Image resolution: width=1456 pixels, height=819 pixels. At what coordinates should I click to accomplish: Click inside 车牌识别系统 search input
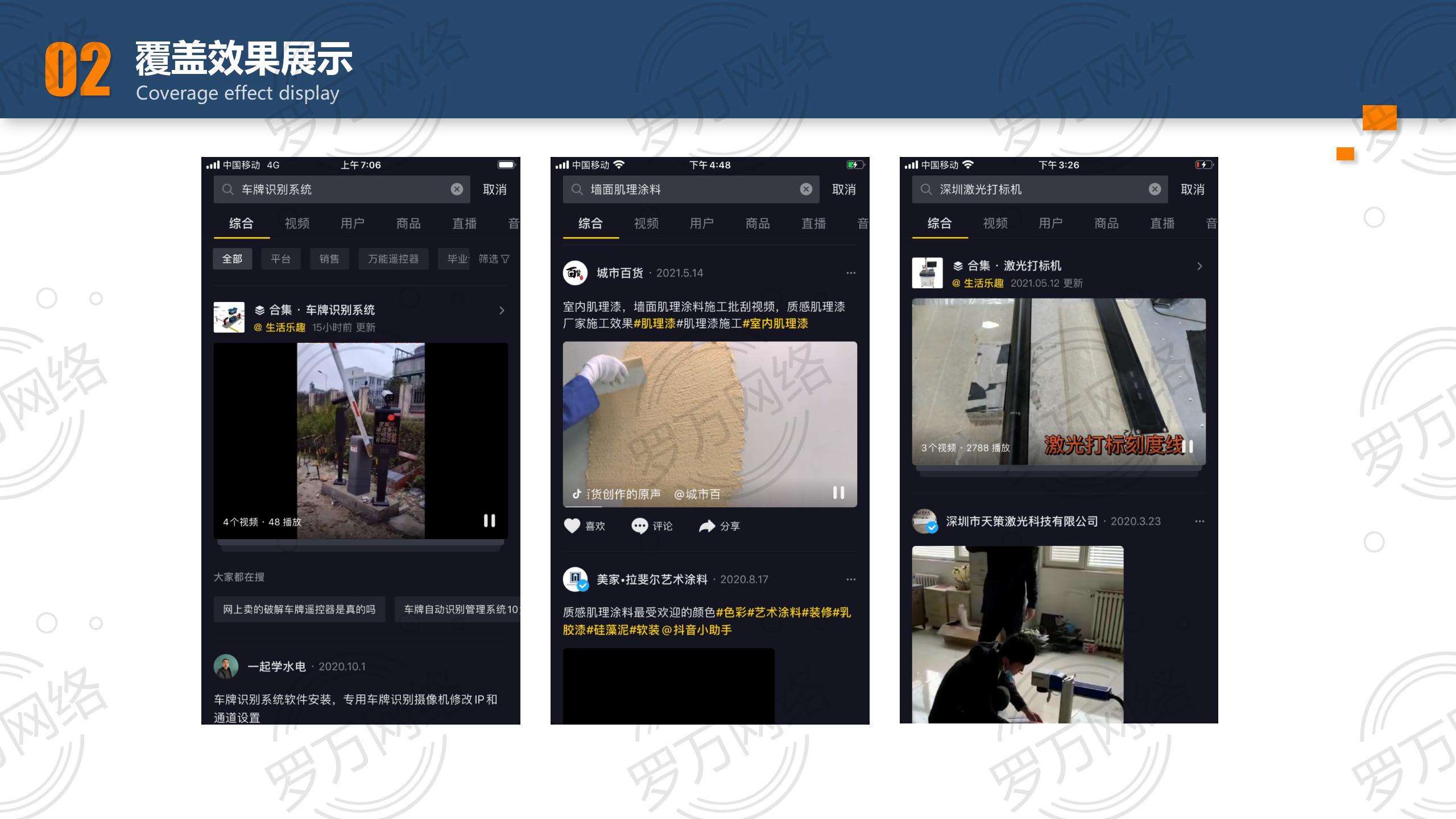(x=342, y=189)
